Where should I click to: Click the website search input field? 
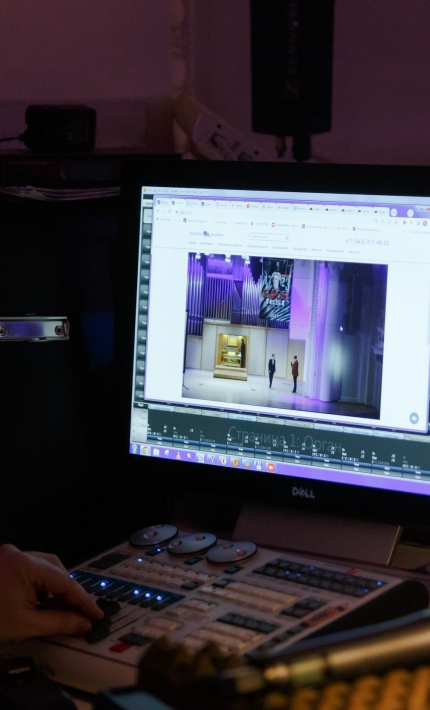[x=269, y=237]
